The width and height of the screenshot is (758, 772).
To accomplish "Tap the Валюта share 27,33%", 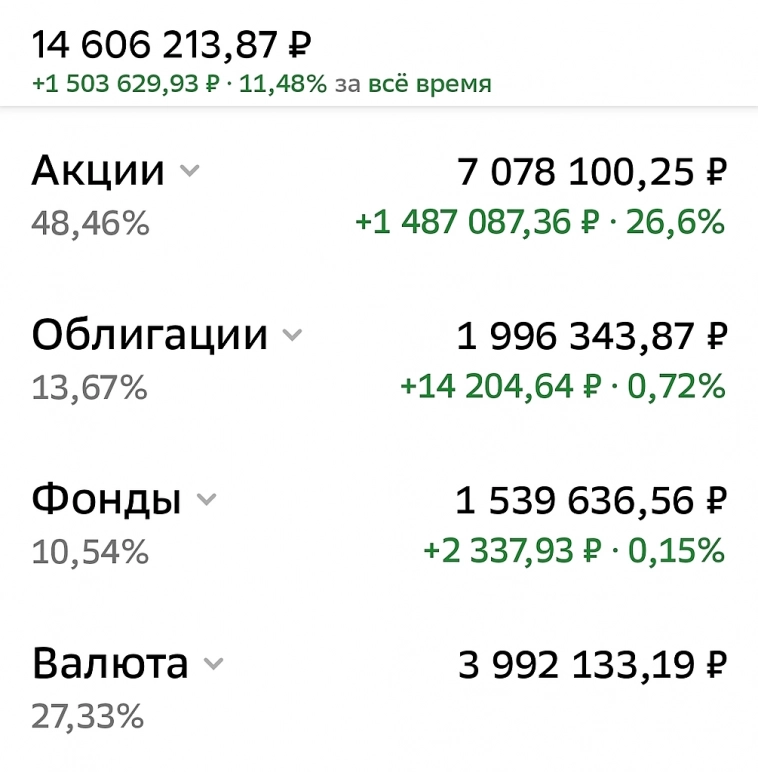I will tap(88, 716).
